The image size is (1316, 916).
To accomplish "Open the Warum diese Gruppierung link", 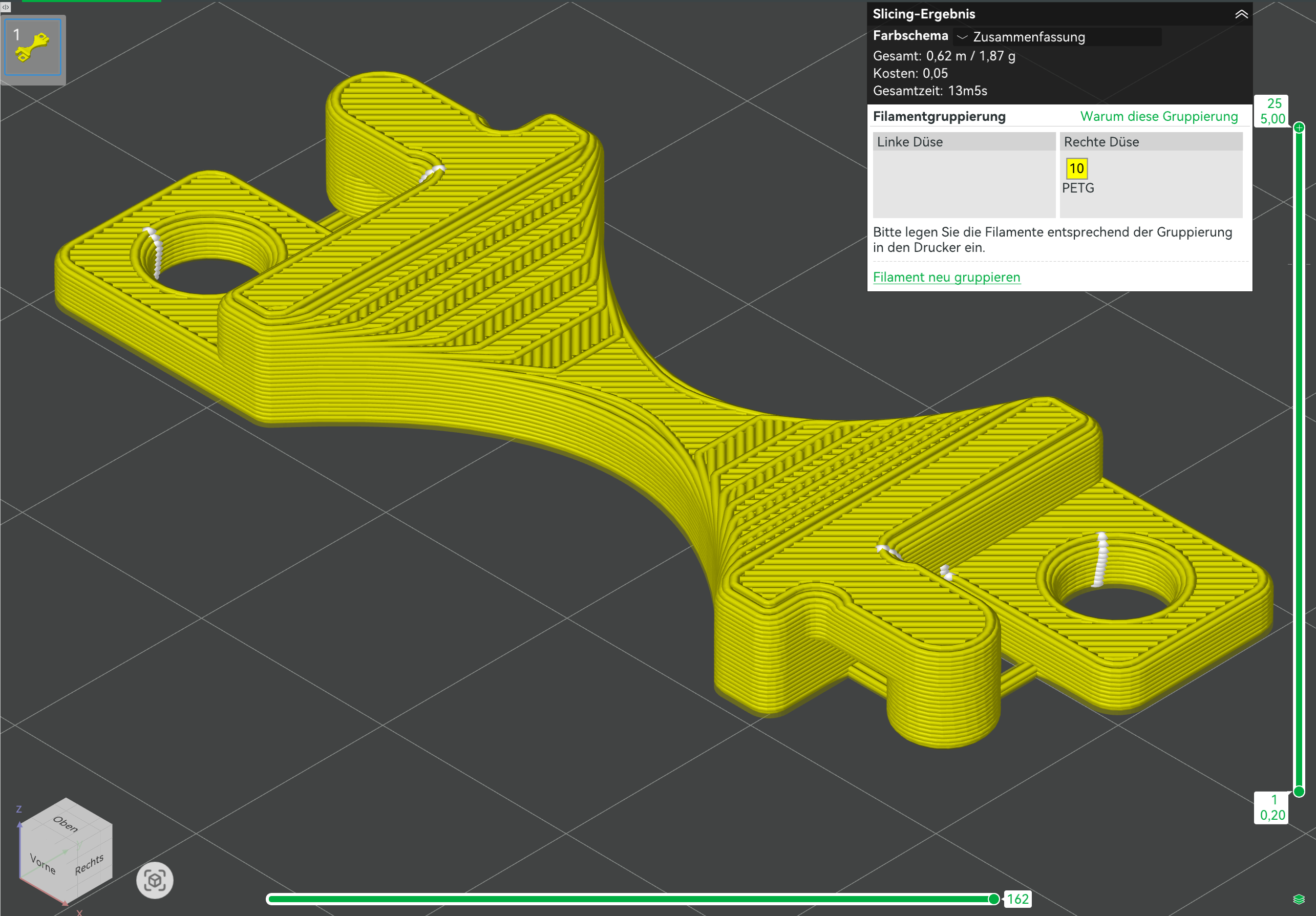I will click(1159, 116).
